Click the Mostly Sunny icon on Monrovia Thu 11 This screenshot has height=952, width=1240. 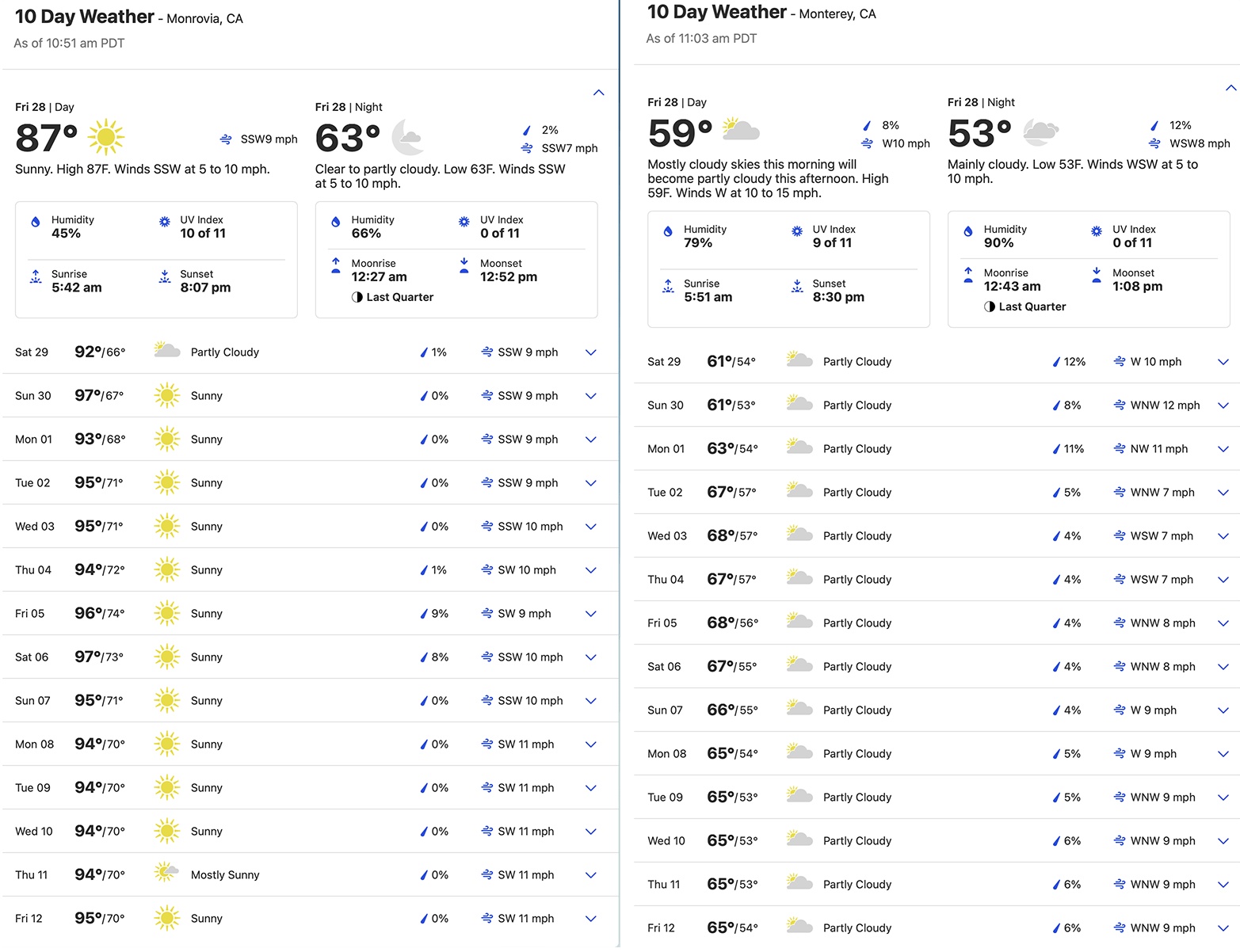pos(166,873)
